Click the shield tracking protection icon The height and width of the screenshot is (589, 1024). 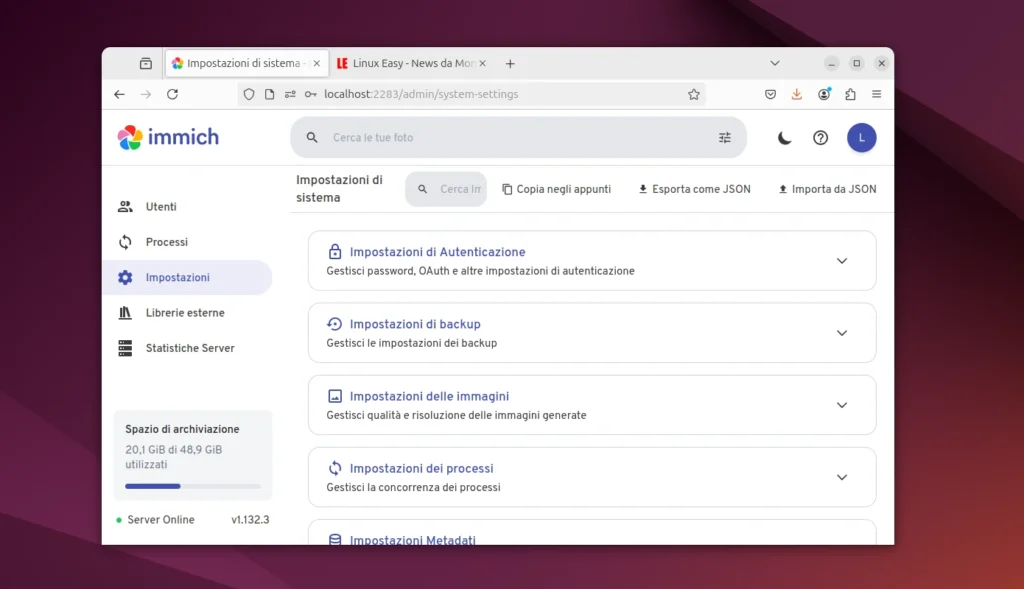point(249,94)
